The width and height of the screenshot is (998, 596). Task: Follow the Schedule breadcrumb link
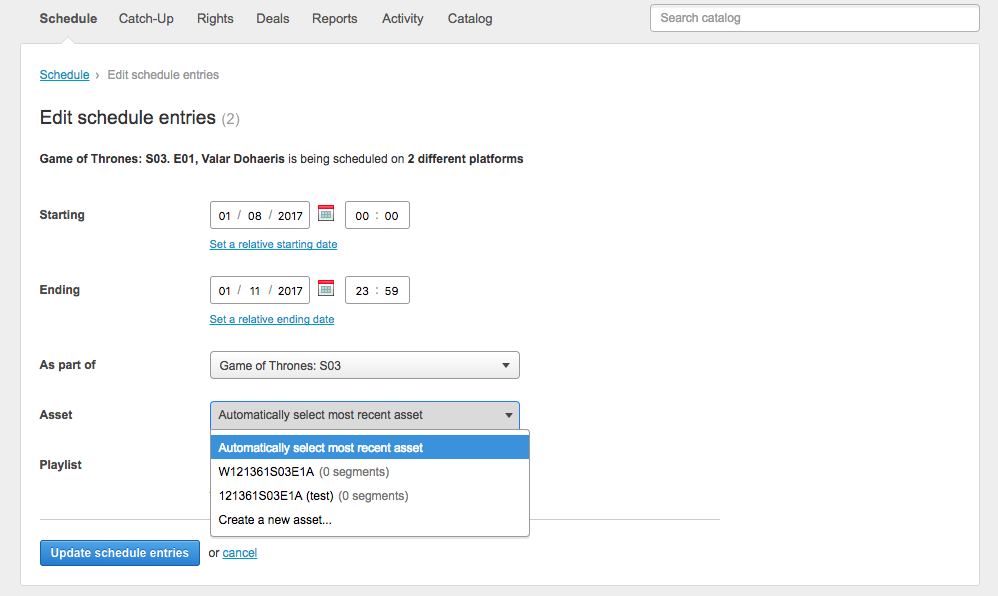click(x=64, y=74)
